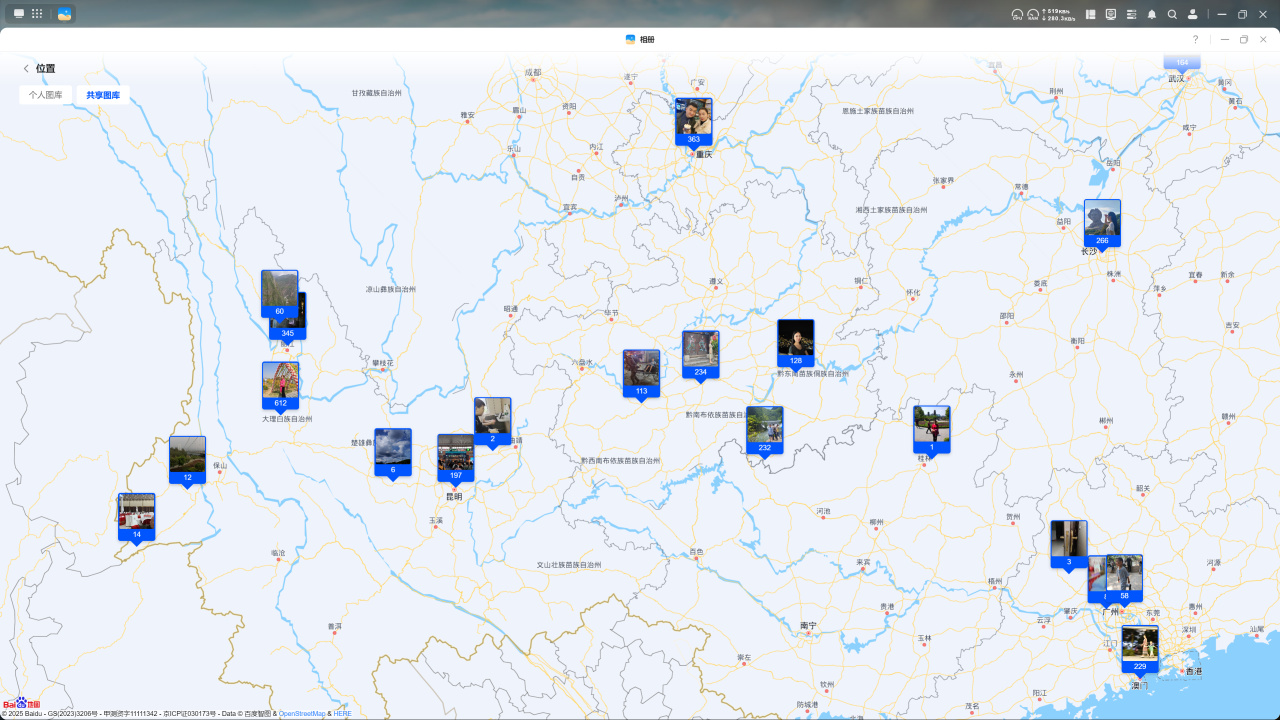Open the monitor display icon in tray
This screenshot has height=720, width=1280.
(1111, 14)
